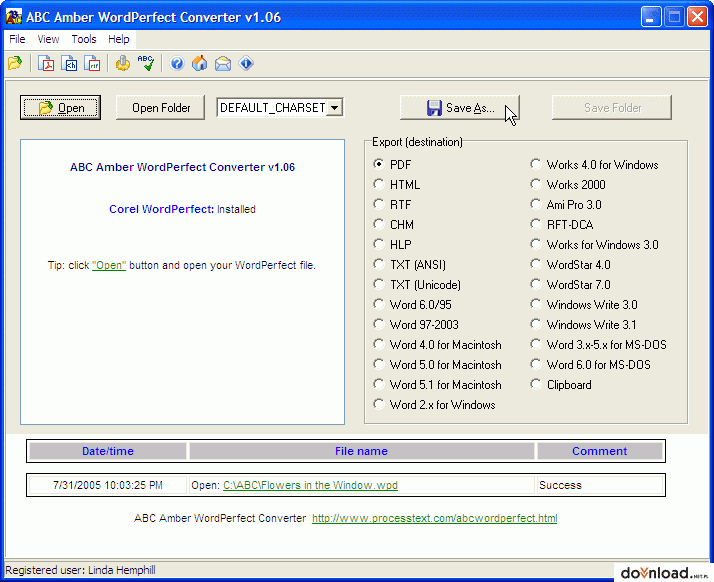Click the 7/31/2005 10:03:25 PM log cell

coord(108,485)
